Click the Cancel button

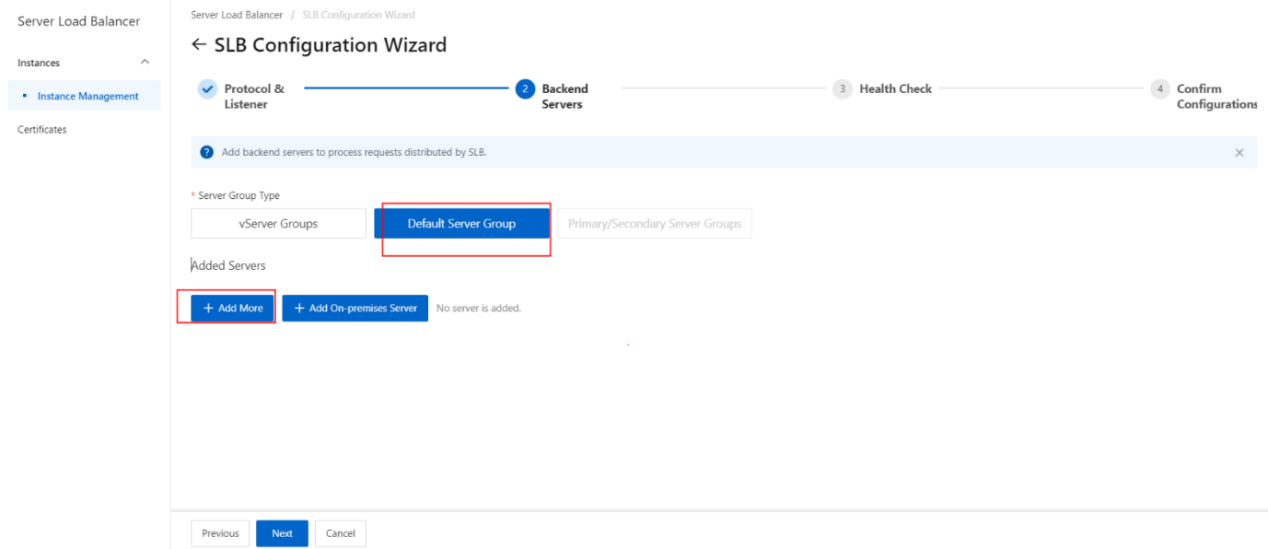pyautogui.click(x=341, y=533)
